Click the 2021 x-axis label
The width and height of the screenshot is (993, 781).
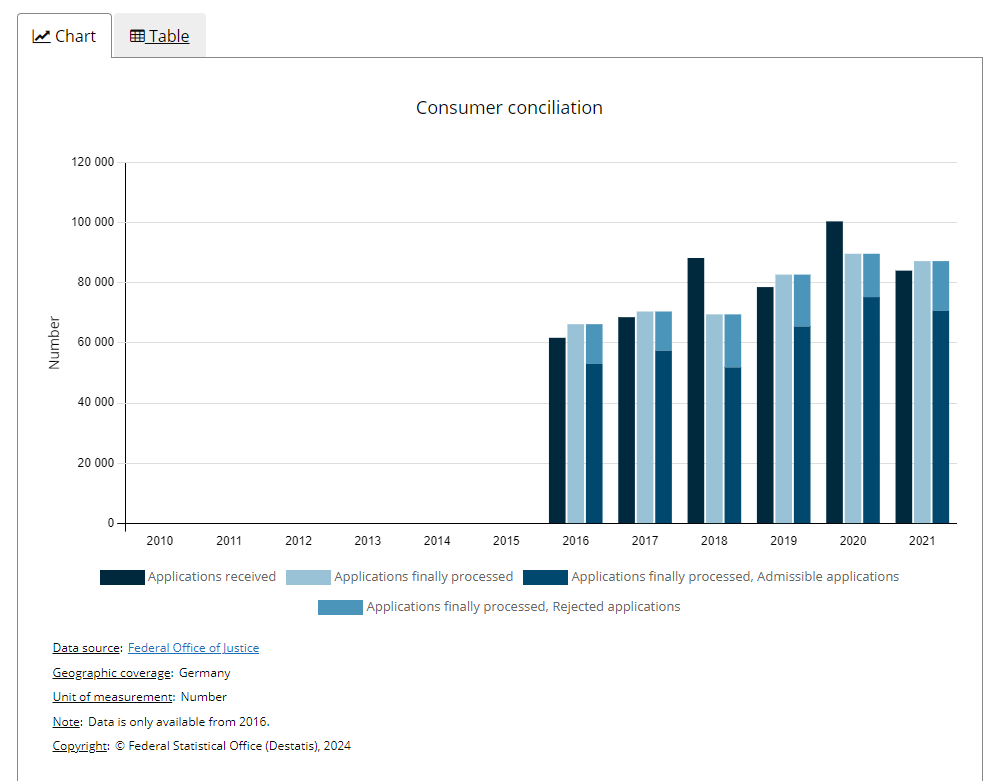coord(922,541)
